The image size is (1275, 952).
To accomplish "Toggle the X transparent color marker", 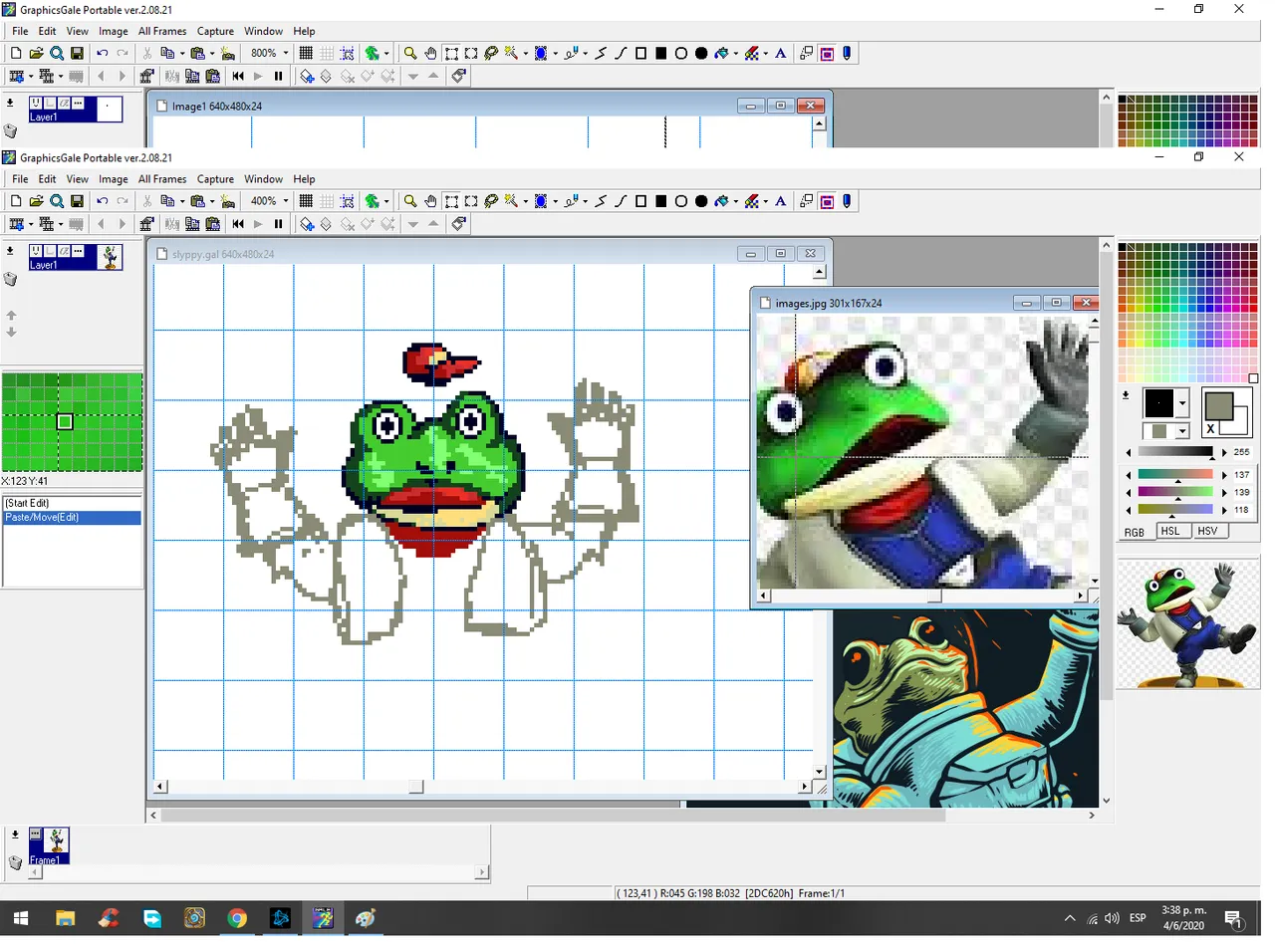I will [x=1210, y=429].
